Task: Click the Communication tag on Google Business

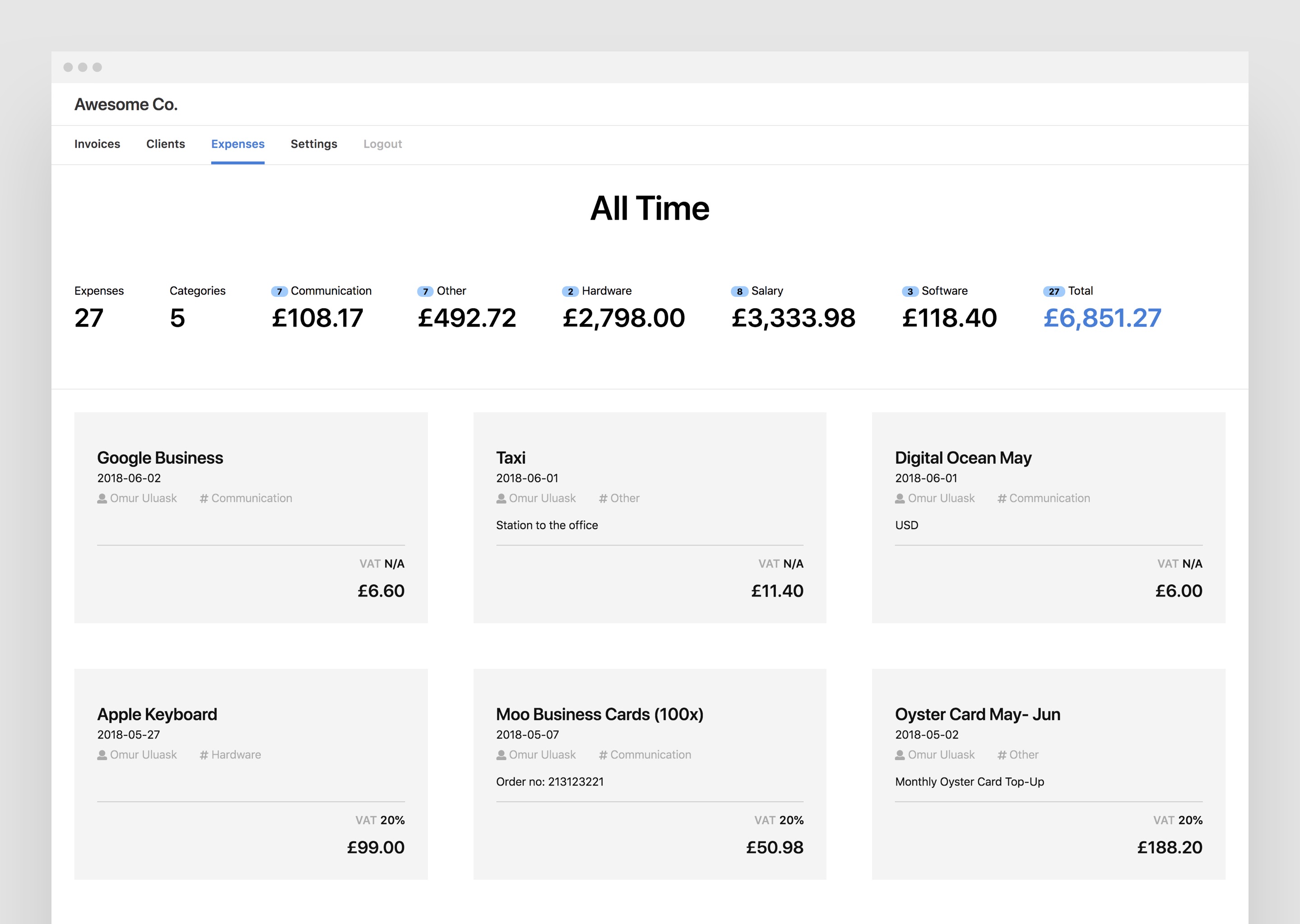Action: point(251,499)
